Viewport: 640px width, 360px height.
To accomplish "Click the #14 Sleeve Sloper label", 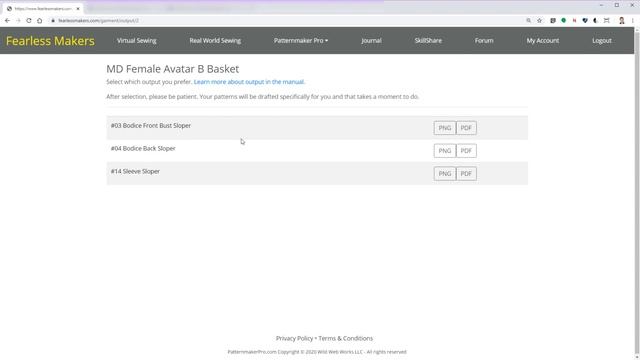I will (x=135, y=171).
